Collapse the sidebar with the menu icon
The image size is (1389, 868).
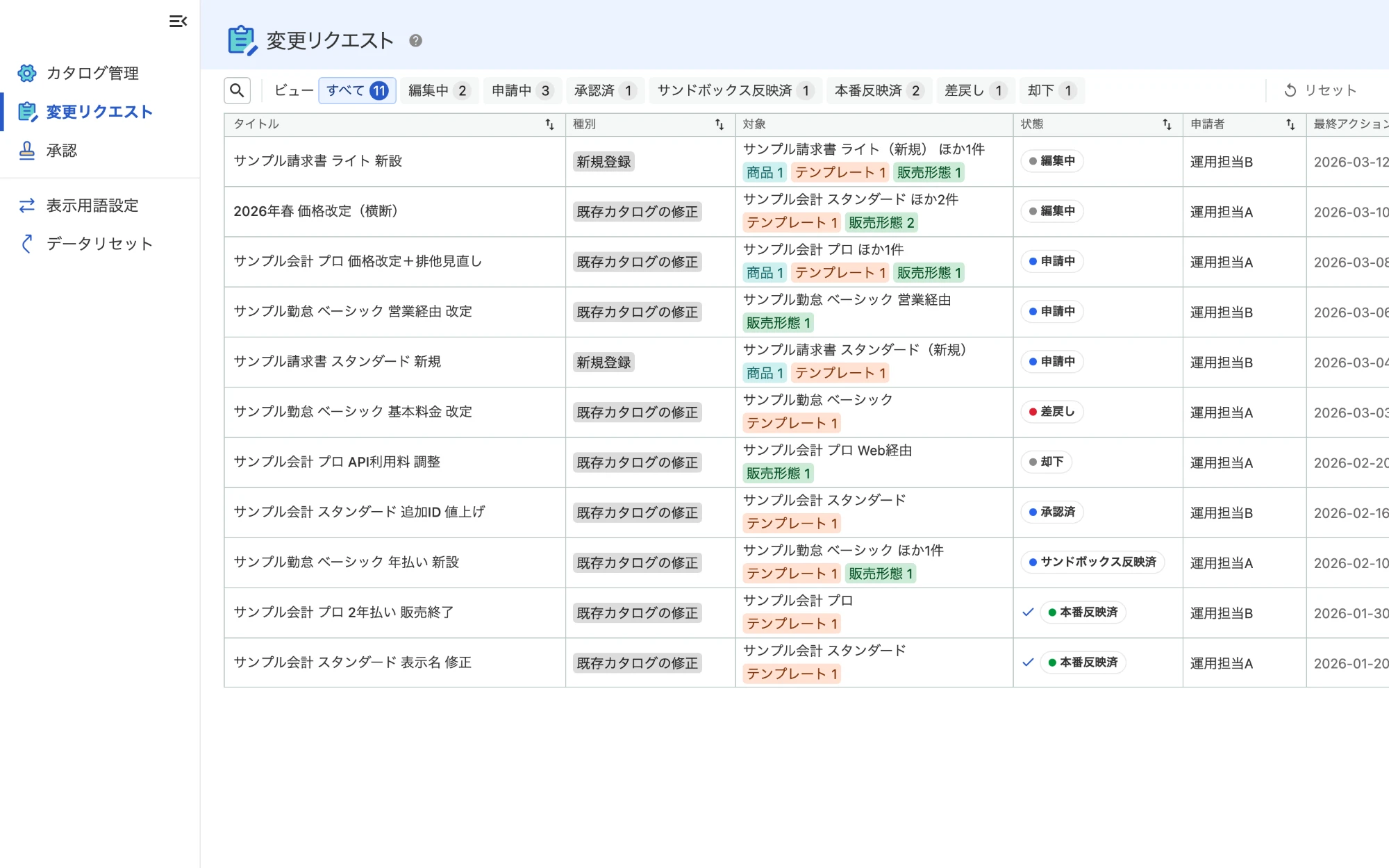[x=178, y=22]
